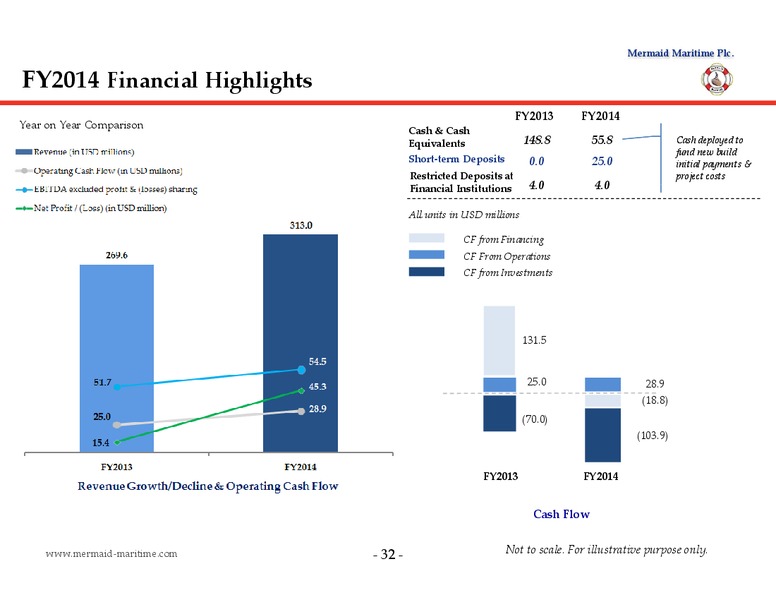Screen dimensions: 776x600
Task: Click the 148.8 cash value for FY2013
Action: [x=537, y=140]
